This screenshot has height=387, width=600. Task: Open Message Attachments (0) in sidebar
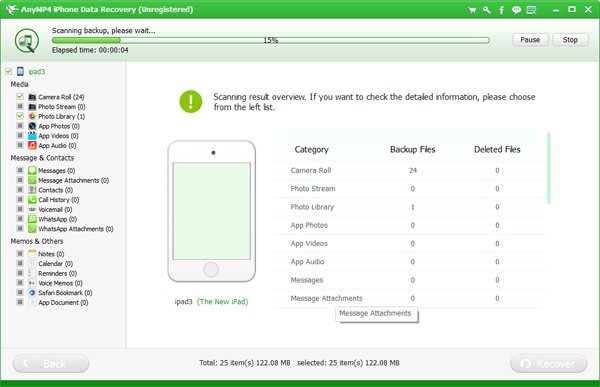coord(73,180)
